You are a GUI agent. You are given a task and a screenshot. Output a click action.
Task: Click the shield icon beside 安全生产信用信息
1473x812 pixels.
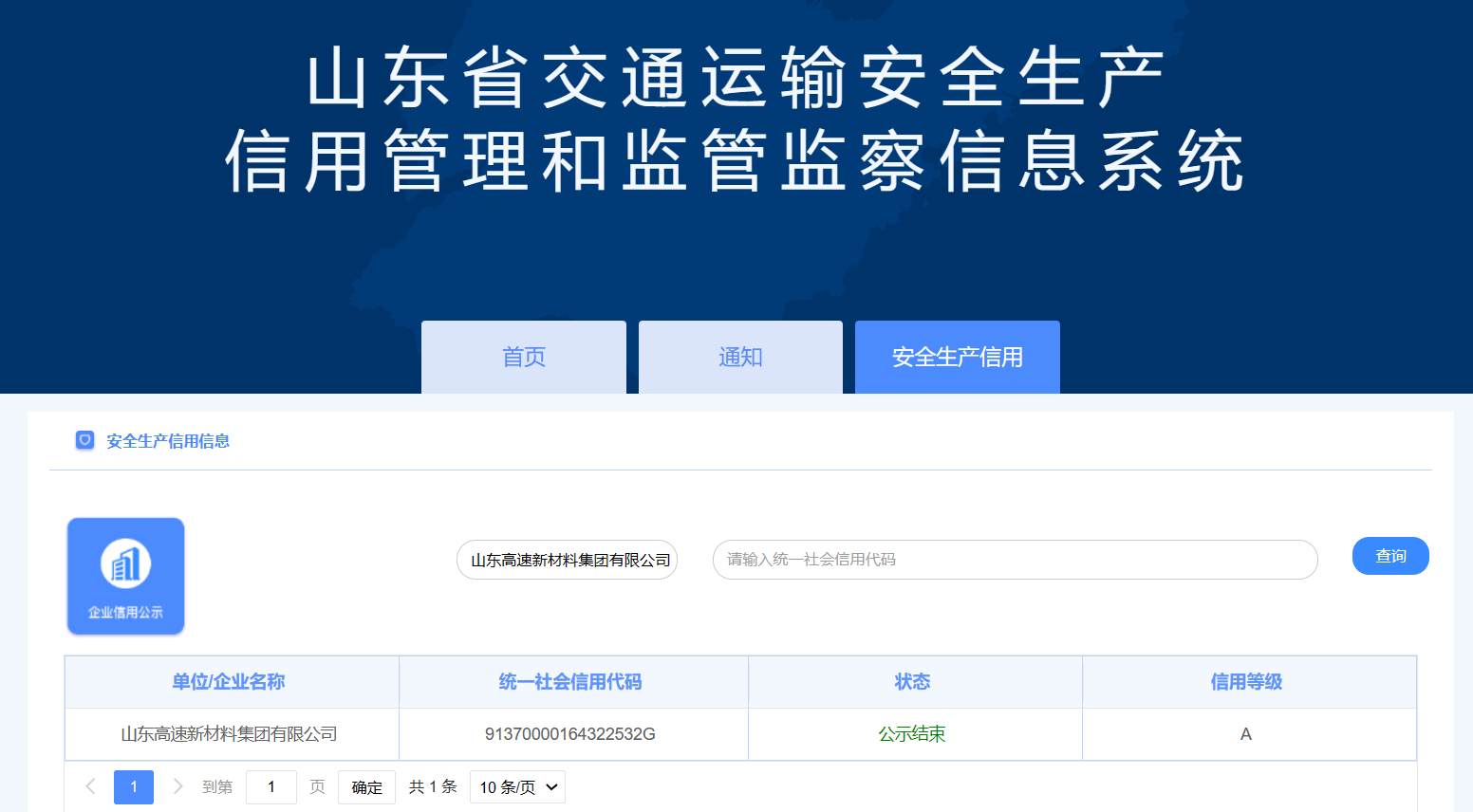click(84, 440)
